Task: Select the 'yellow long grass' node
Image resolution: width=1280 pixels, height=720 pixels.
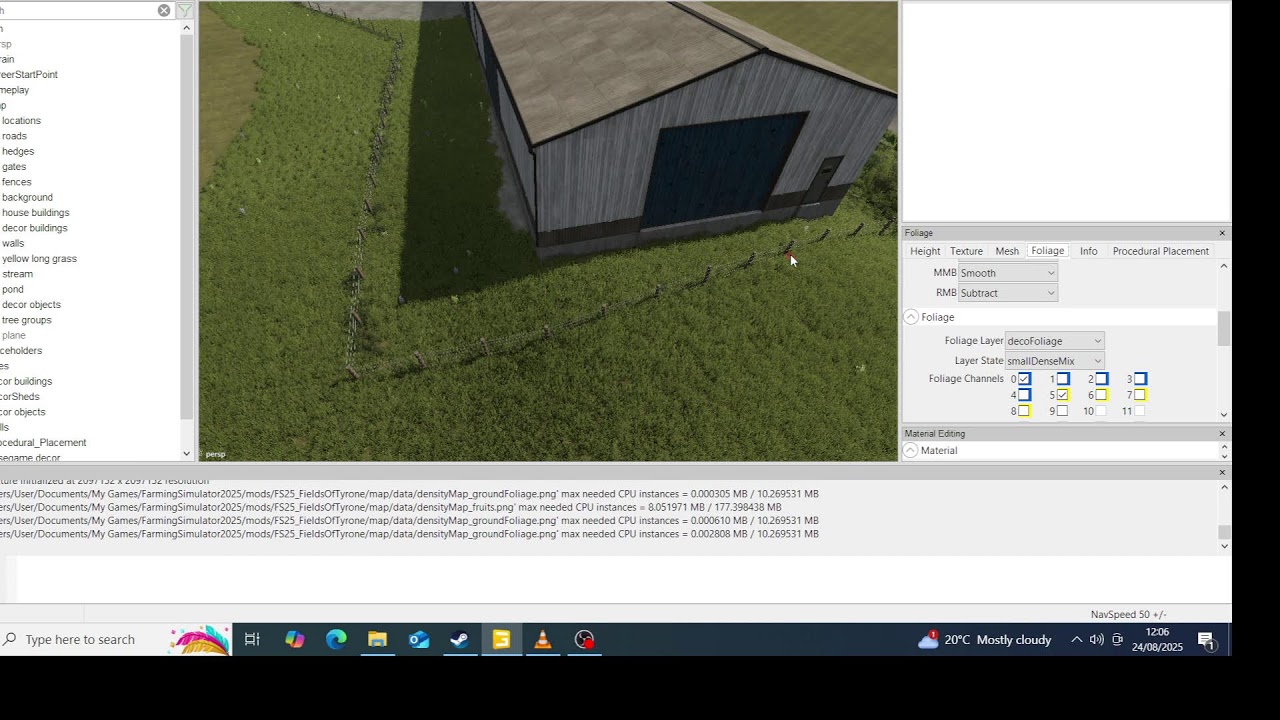Action: pyautogui.click(x=39, y=258)
